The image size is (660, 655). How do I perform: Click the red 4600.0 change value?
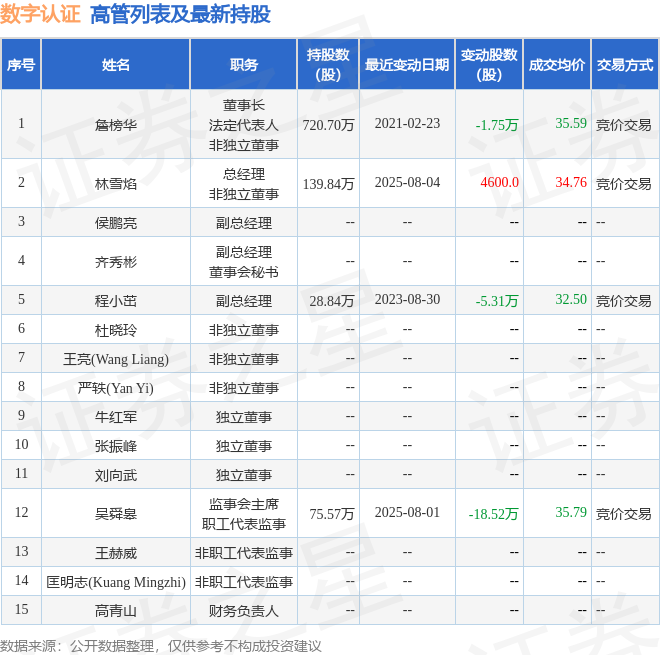(x=499, y=182)
